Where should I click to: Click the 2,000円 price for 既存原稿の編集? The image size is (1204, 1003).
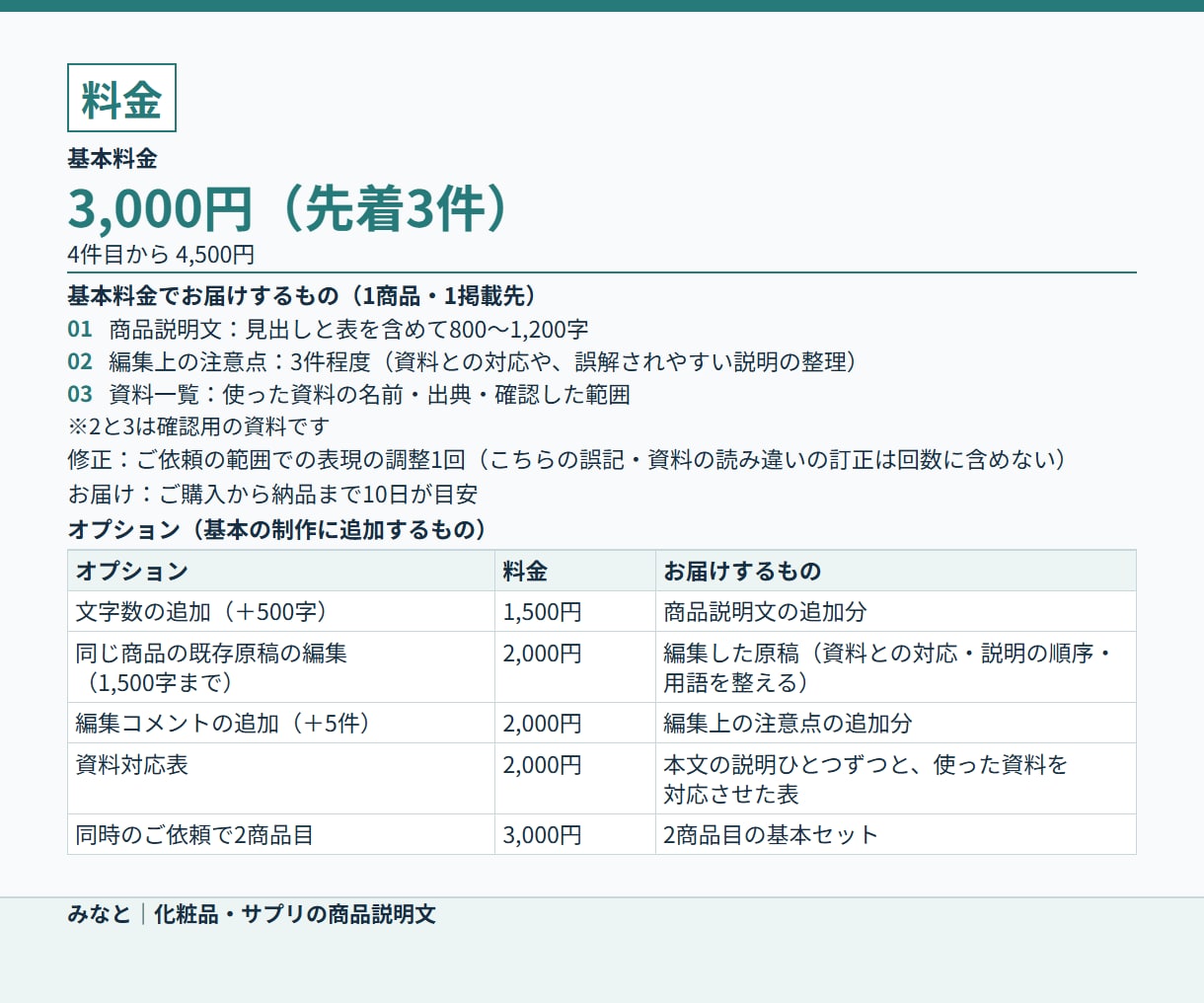tap(575, 667)
